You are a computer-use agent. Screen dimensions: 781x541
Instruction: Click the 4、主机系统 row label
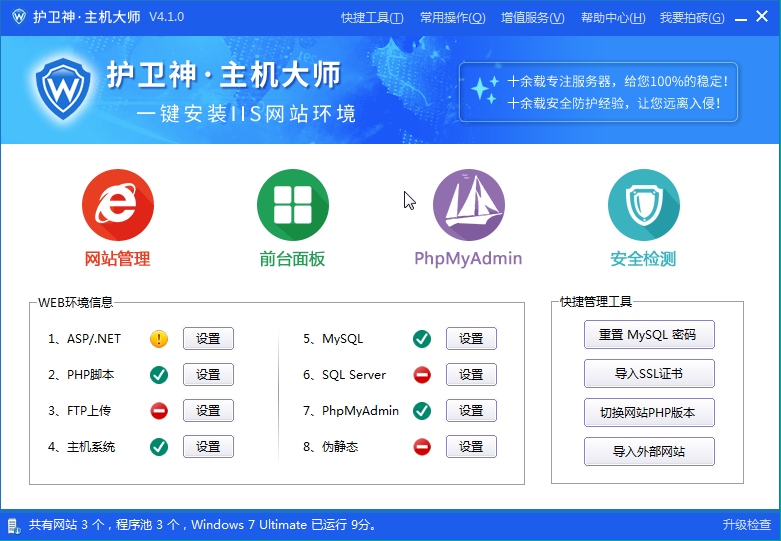click(81, 446)
